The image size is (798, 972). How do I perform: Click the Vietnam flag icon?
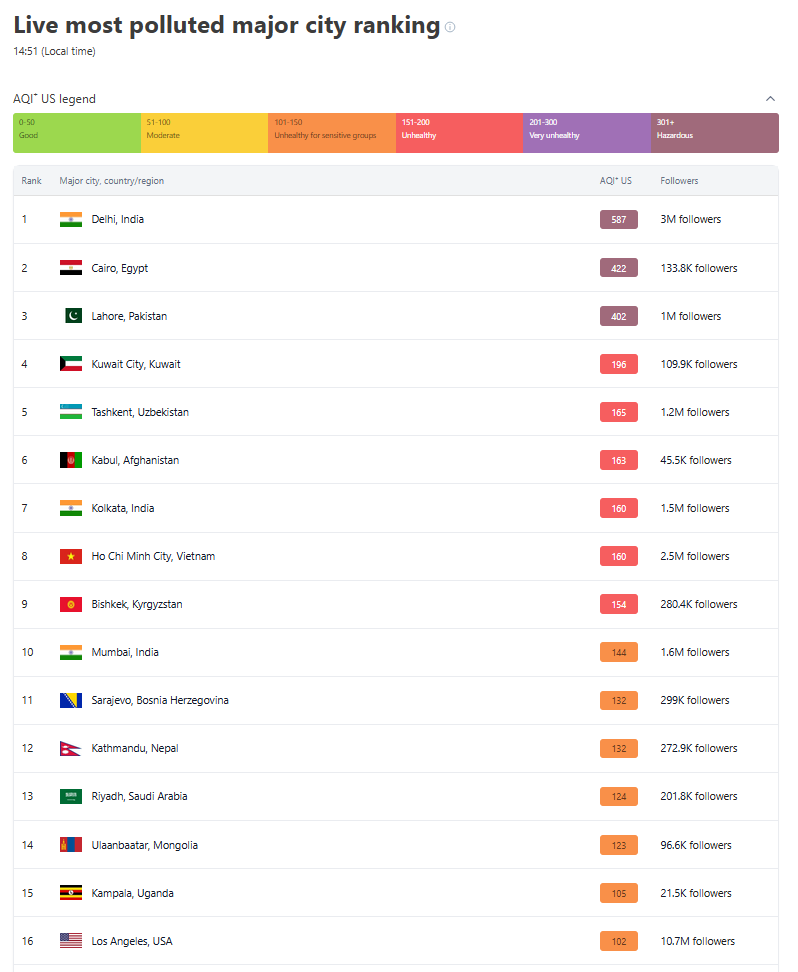click(70, 556)
